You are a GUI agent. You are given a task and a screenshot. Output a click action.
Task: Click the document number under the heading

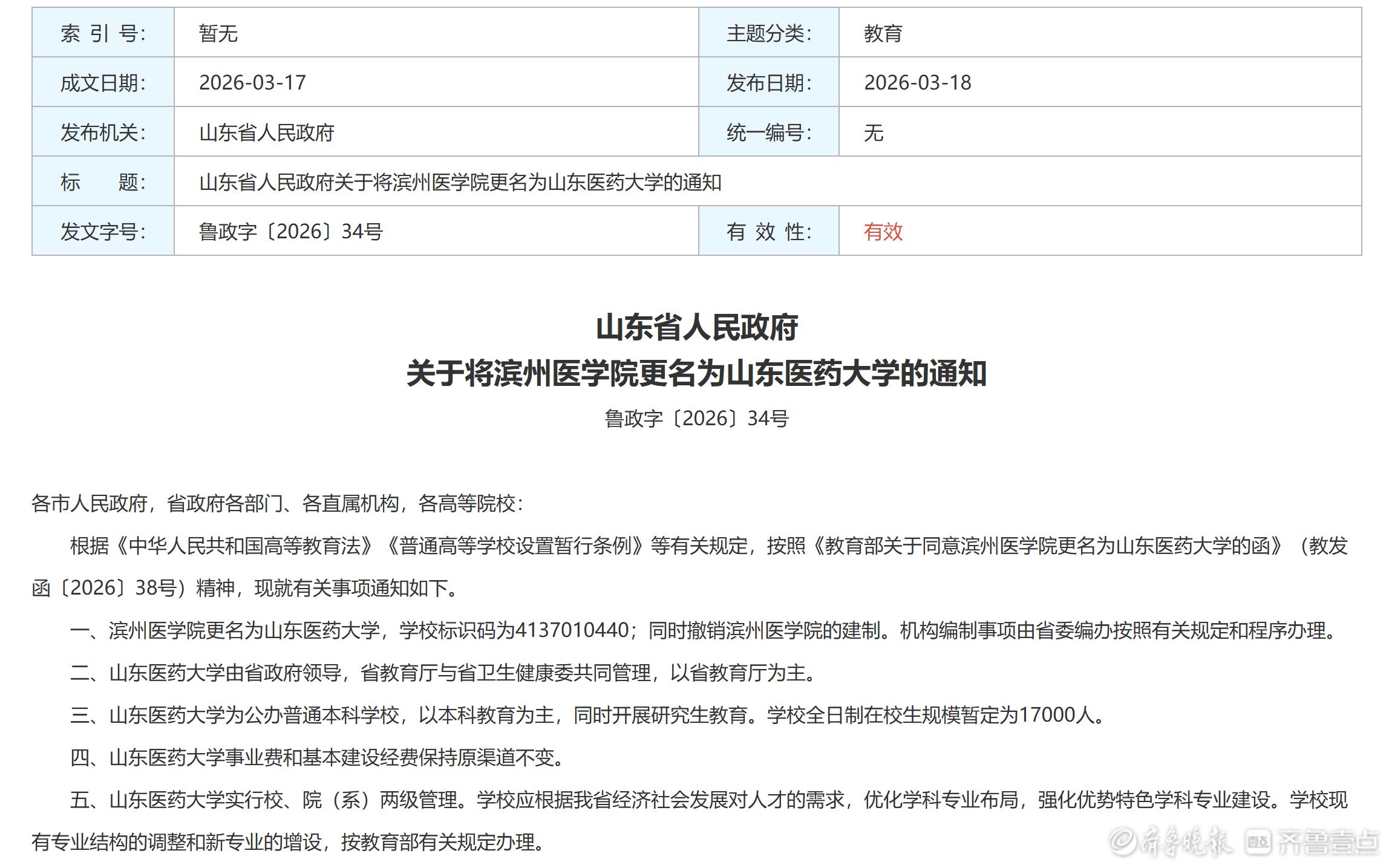(696, 419)
